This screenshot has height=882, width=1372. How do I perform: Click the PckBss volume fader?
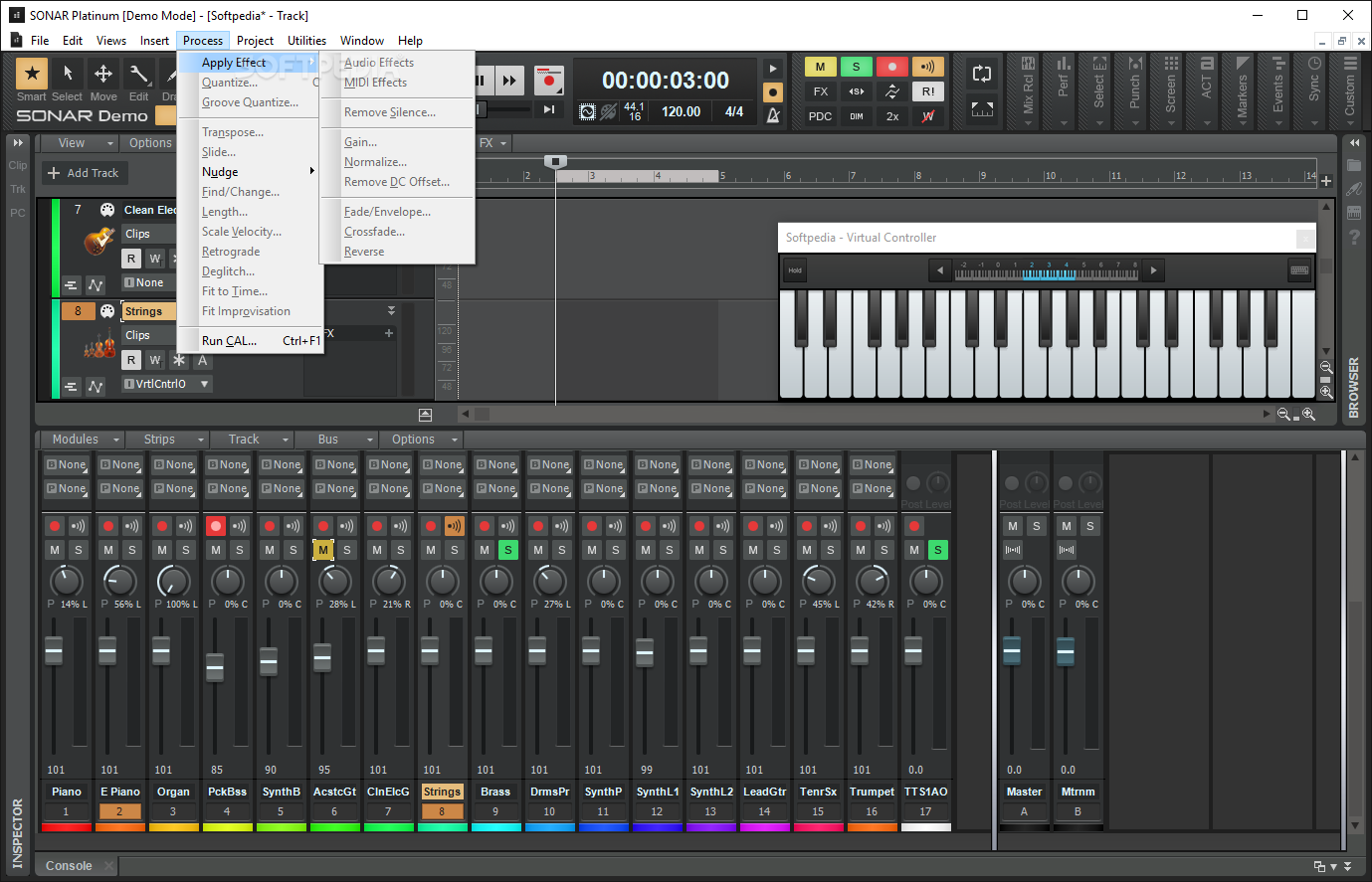(215, 667)
